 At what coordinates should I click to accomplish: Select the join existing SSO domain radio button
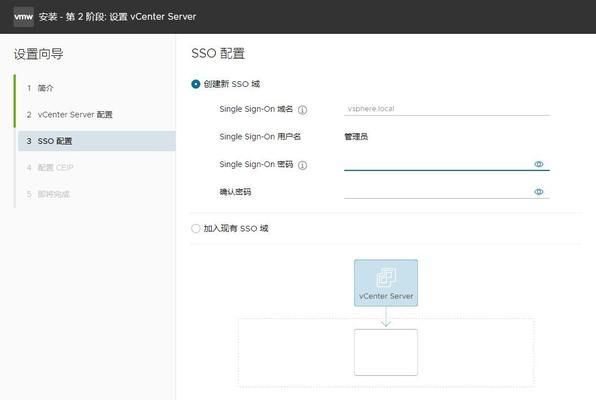pos(195,228)
